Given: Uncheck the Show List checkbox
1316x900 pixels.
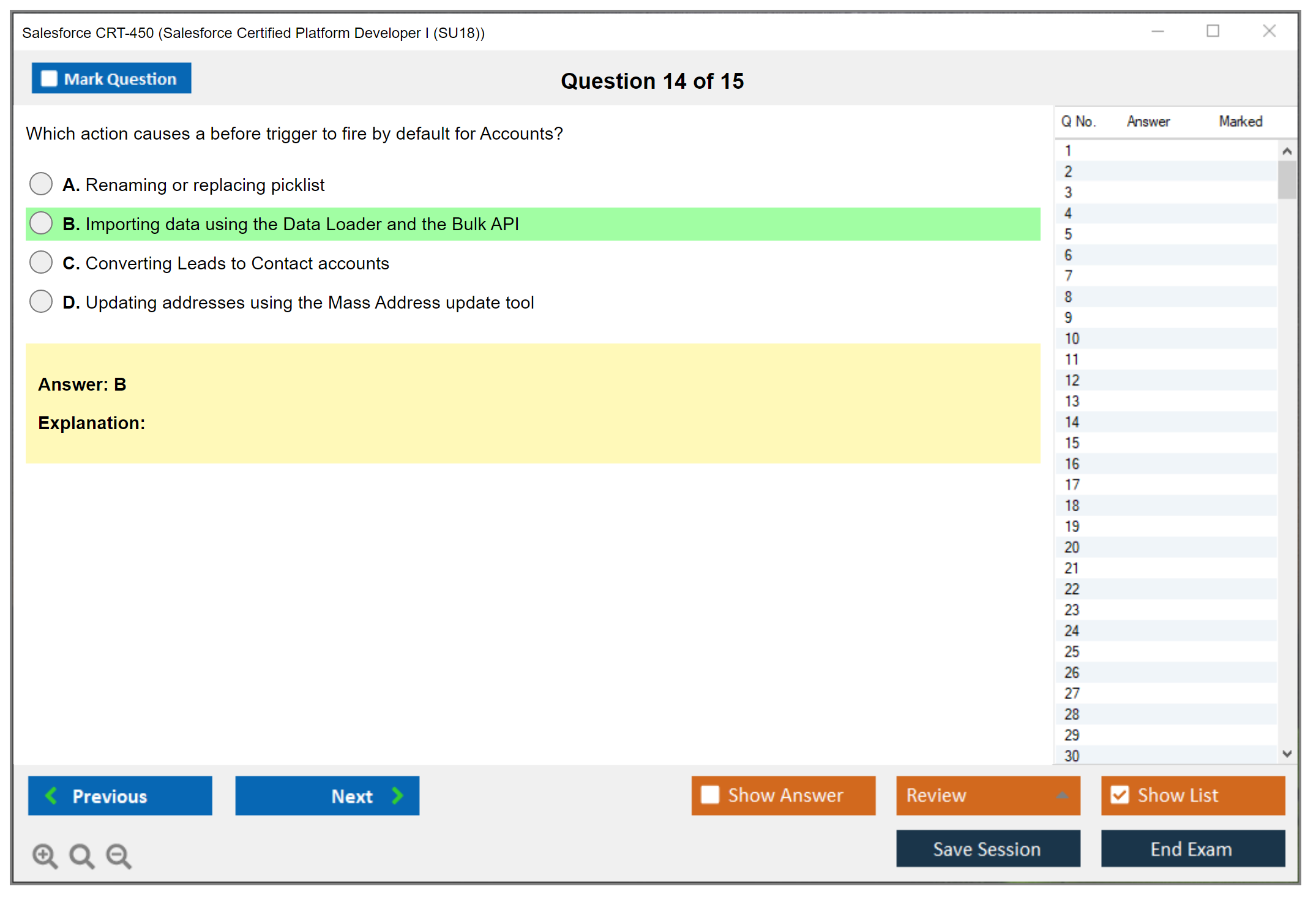Looking at the screenshot, I should point(1120,795).
